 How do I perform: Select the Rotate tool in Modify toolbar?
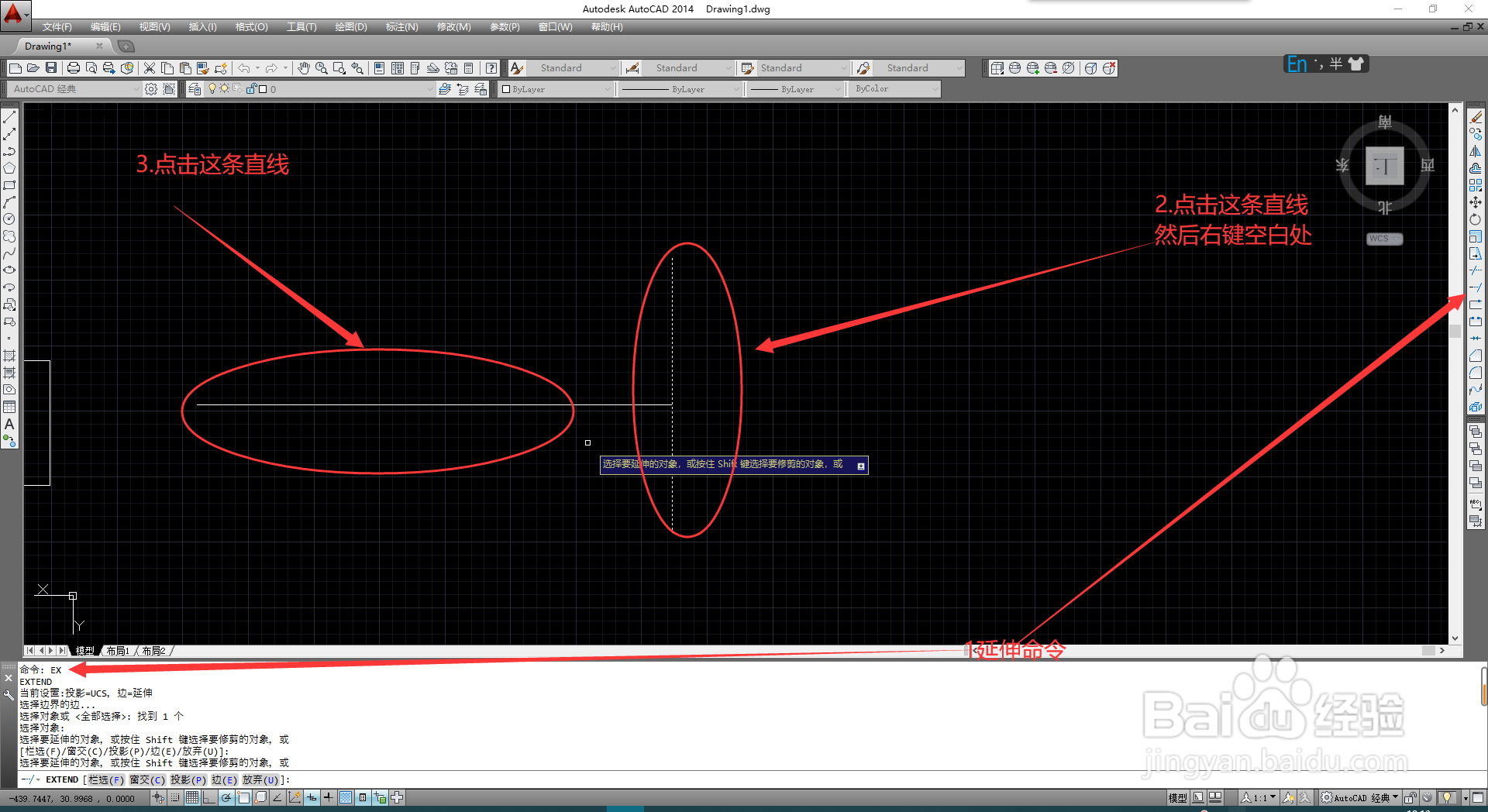tap(1476, 219)
